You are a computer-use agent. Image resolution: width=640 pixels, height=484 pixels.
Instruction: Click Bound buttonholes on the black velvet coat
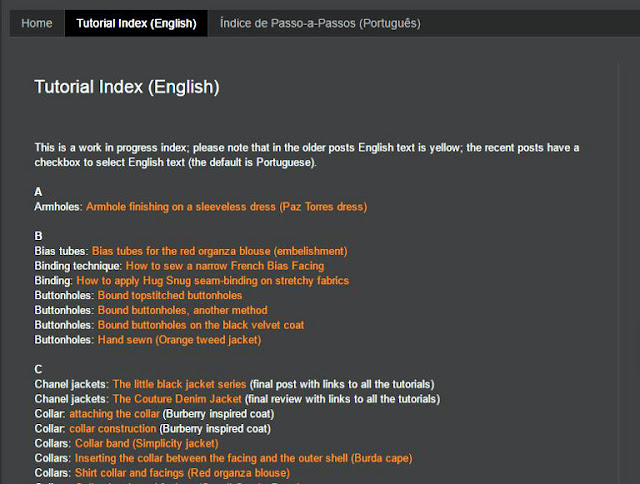point(201,325)
